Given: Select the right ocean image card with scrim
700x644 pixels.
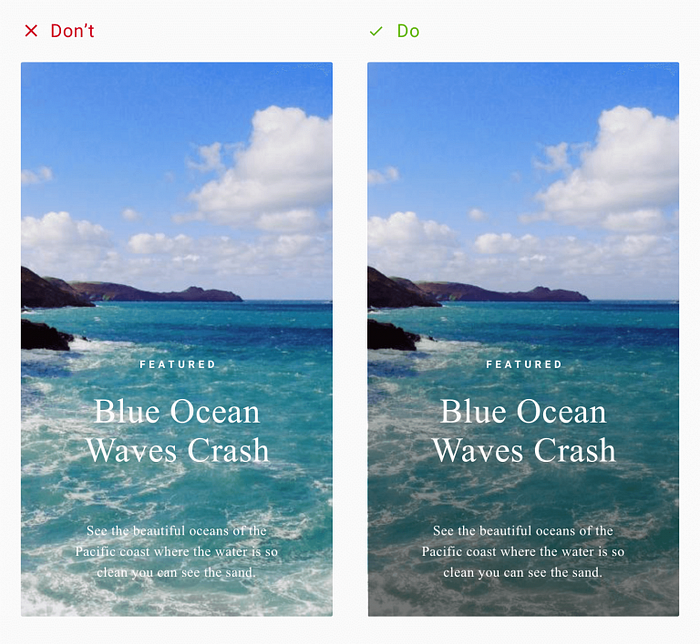Looking at the screenshot, I should pyautogui.click(x=523, y=339).
